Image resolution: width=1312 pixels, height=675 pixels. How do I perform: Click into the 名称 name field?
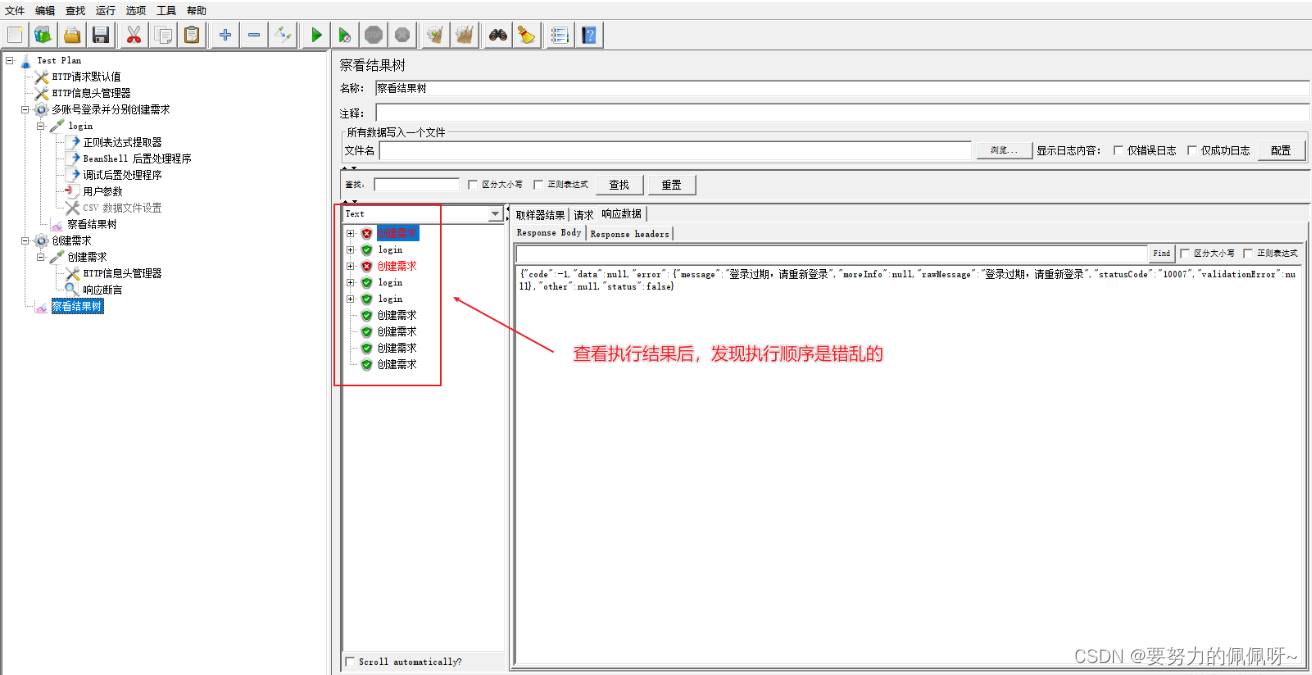(x=842, y=88)
